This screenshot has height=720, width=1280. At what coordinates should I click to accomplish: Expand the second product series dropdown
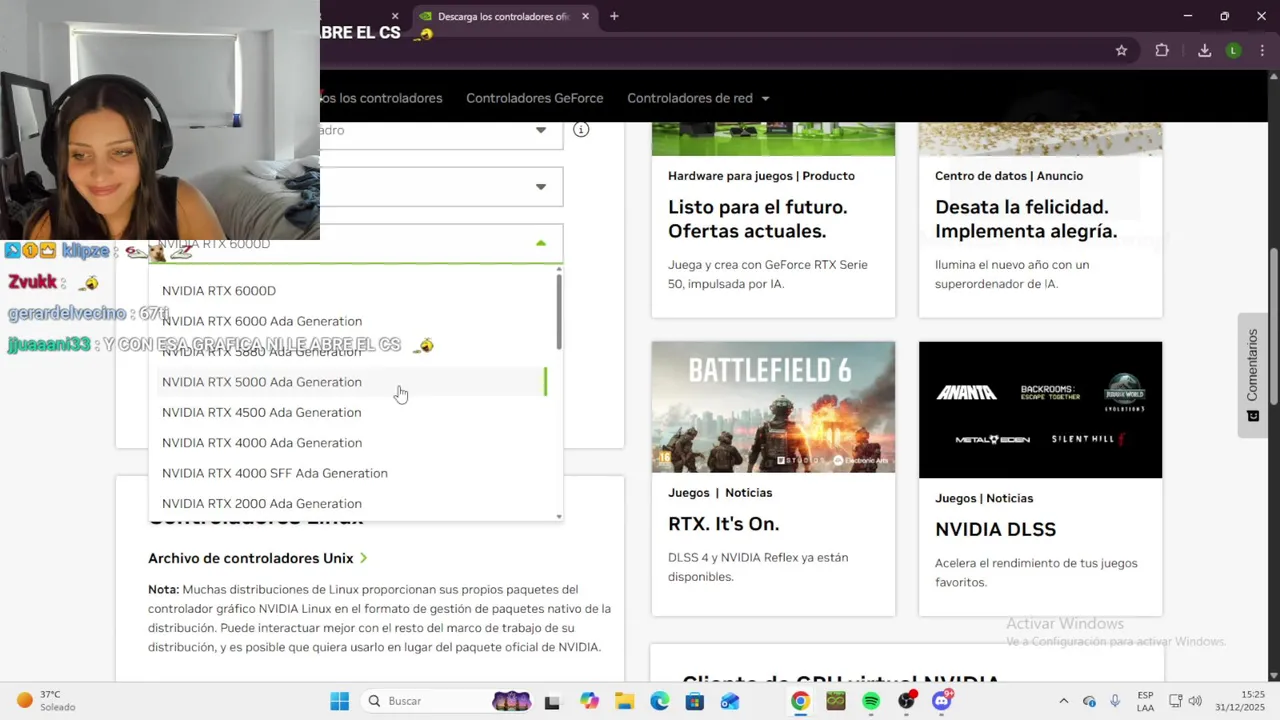[x=541, y=186]
